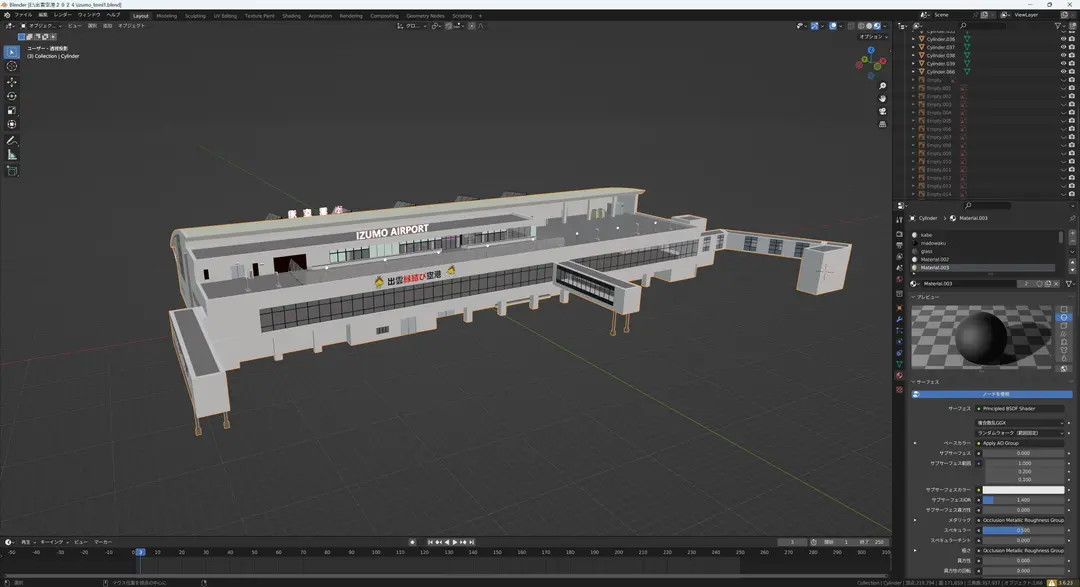Viewport: 1080px width, 587px height.
Task: Click the Principled BSDF Shader surface field
Action: 1020,409
